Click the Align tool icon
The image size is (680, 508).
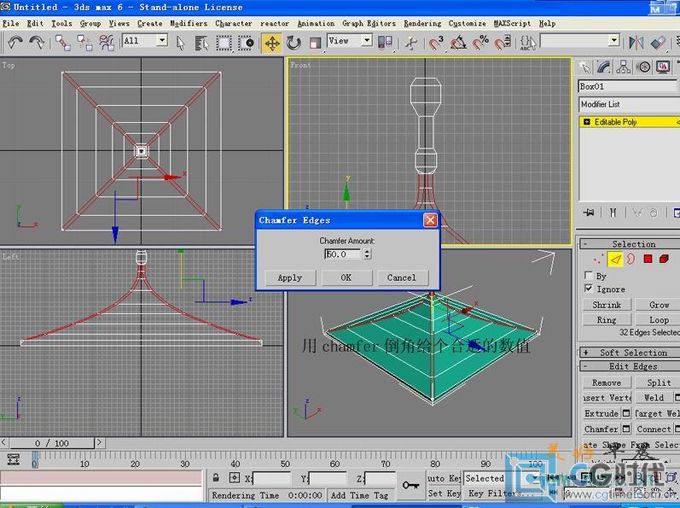tap(658, 43)
